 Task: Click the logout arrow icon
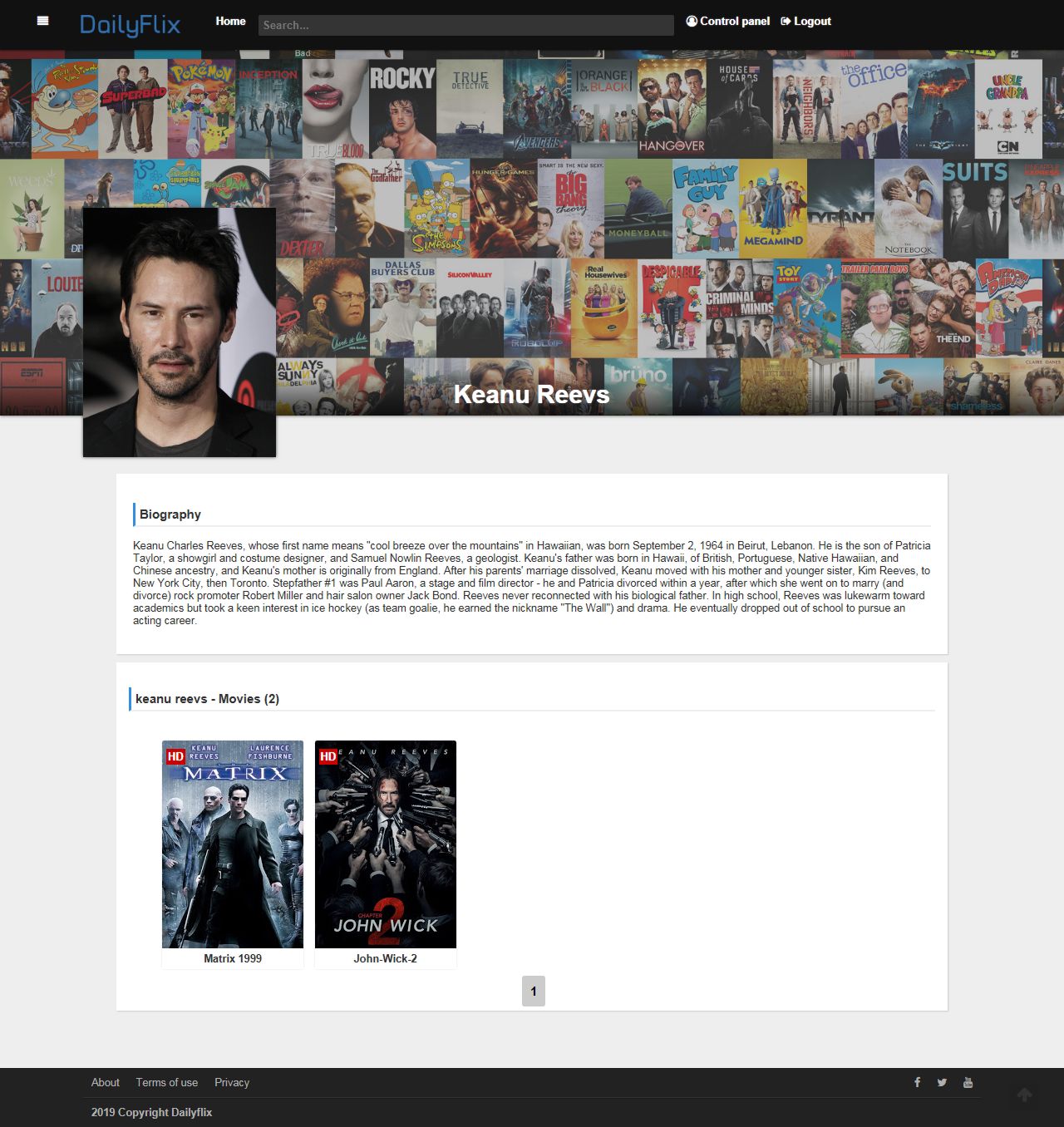[x=786, y=21]
